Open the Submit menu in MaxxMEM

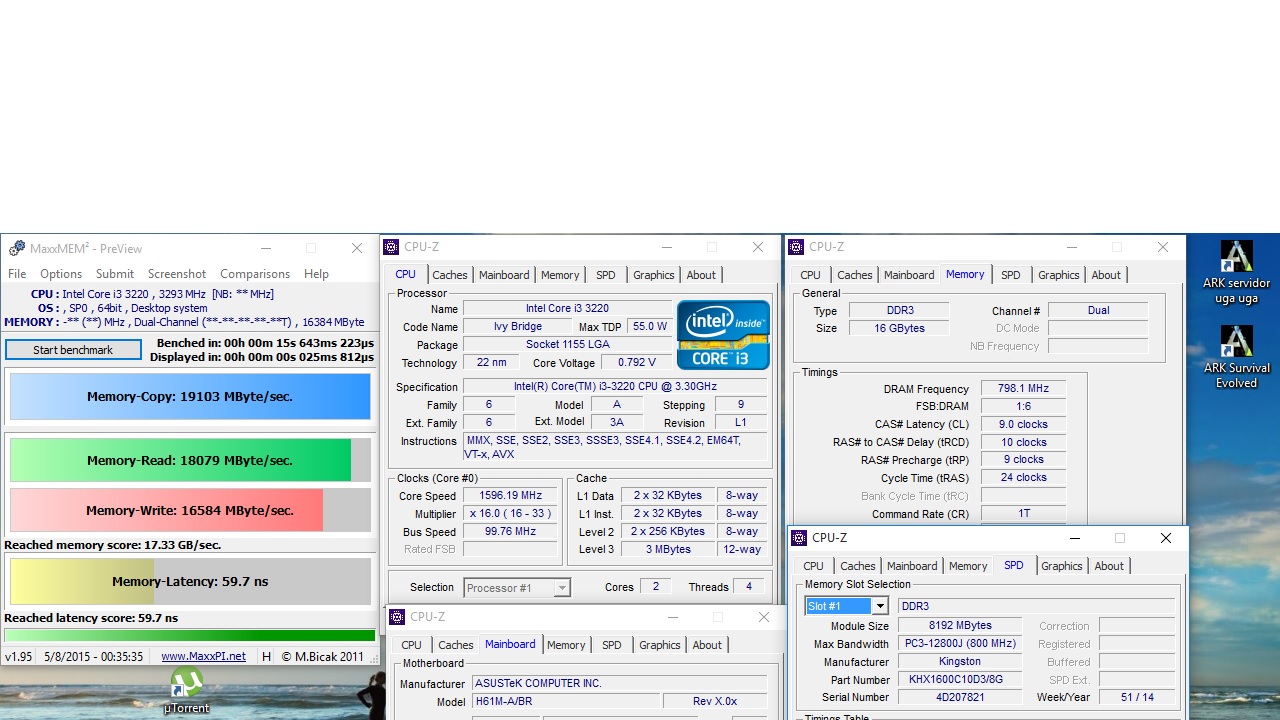(115, 274)
